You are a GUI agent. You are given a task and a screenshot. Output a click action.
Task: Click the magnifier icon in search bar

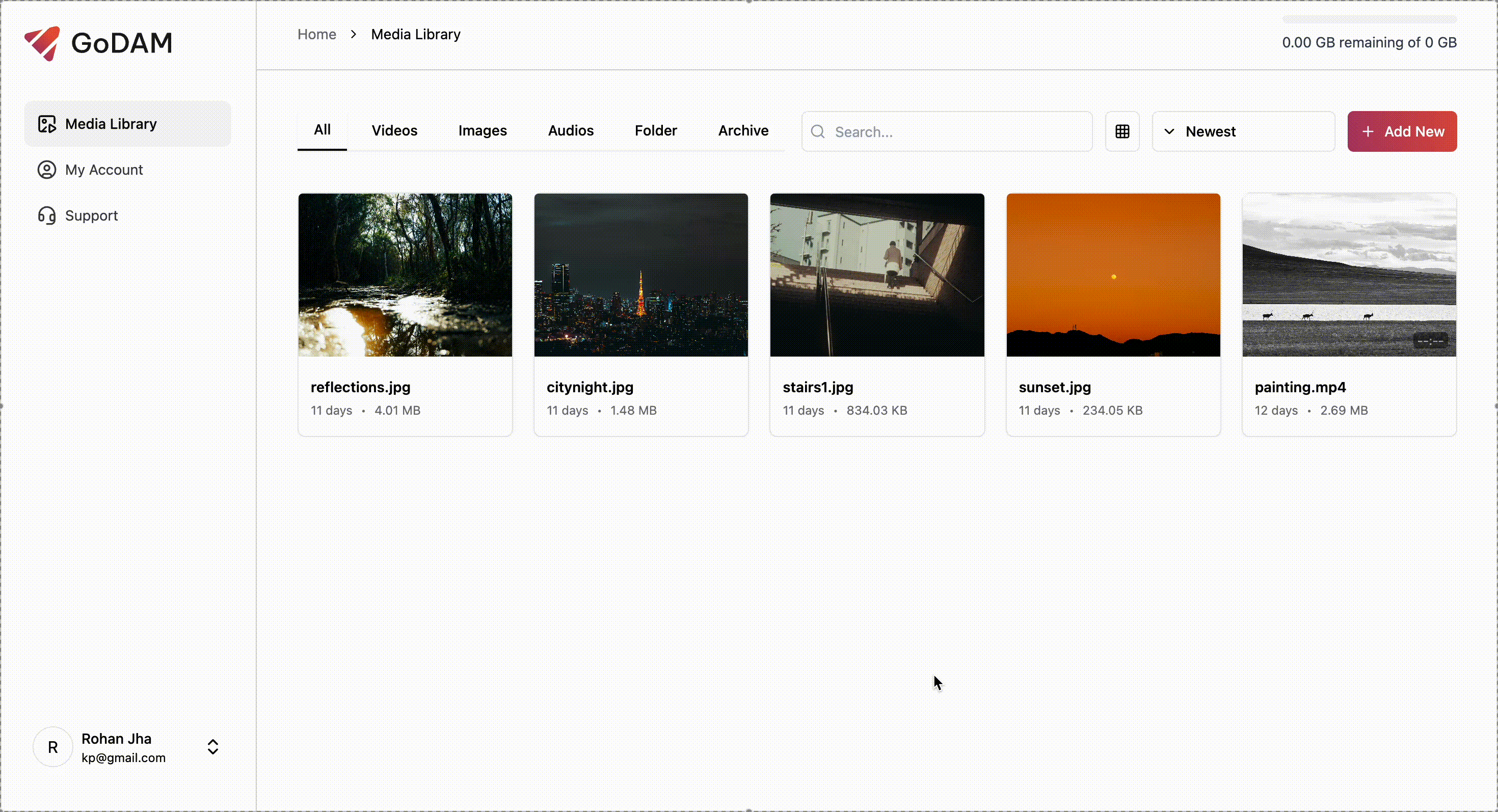818,132
